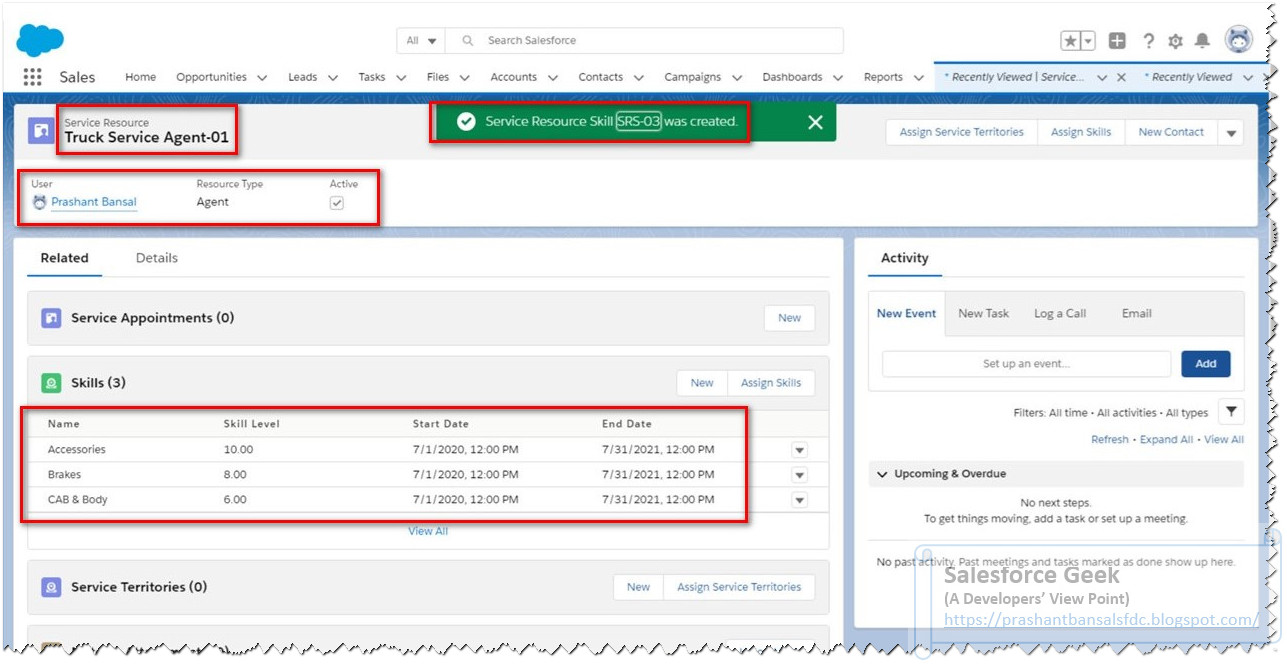Select the Related tab
Image resolution: width=1287 pixels, height=664 pixels.
64,258
